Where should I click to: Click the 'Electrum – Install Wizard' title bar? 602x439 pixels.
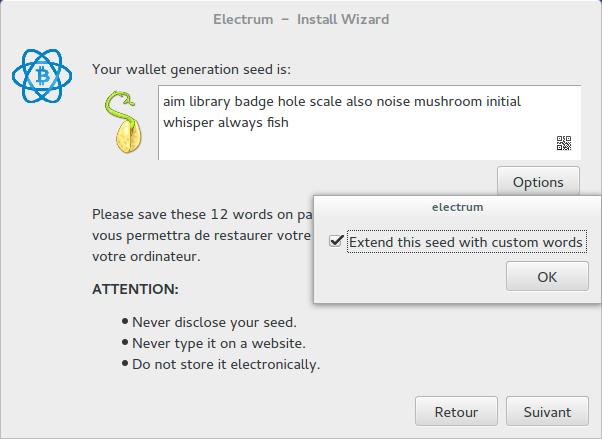click(x=301, y=19)
